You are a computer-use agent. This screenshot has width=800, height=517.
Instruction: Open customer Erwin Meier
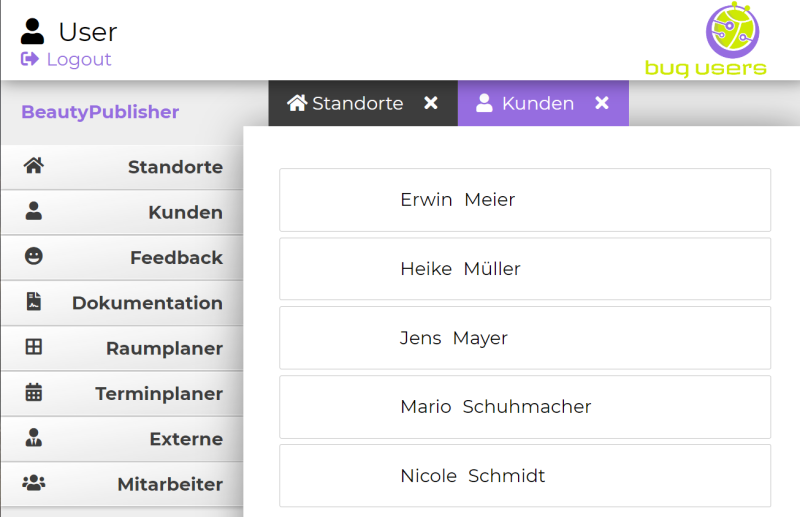point(457,200)
